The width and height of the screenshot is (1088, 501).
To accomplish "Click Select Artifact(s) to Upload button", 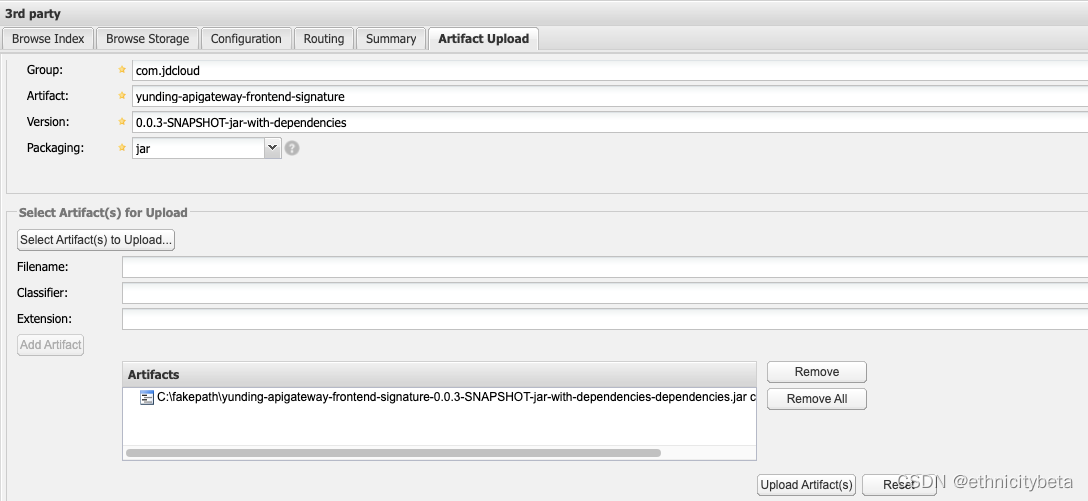I will coord(96,240).
